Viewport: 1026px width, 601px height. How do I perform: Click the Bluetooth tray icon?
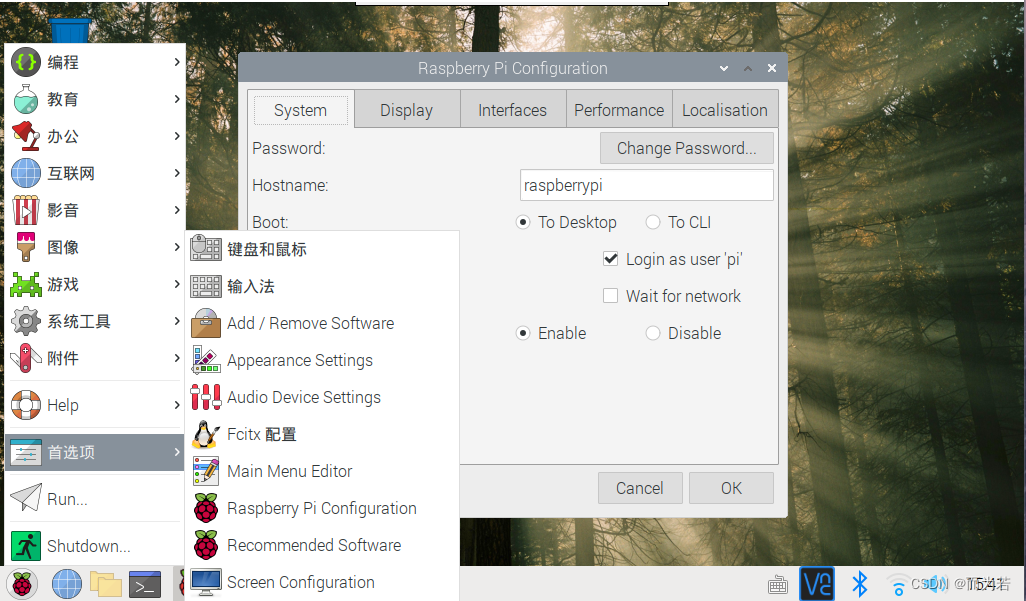pyautogui.click(x=860, y=584)
